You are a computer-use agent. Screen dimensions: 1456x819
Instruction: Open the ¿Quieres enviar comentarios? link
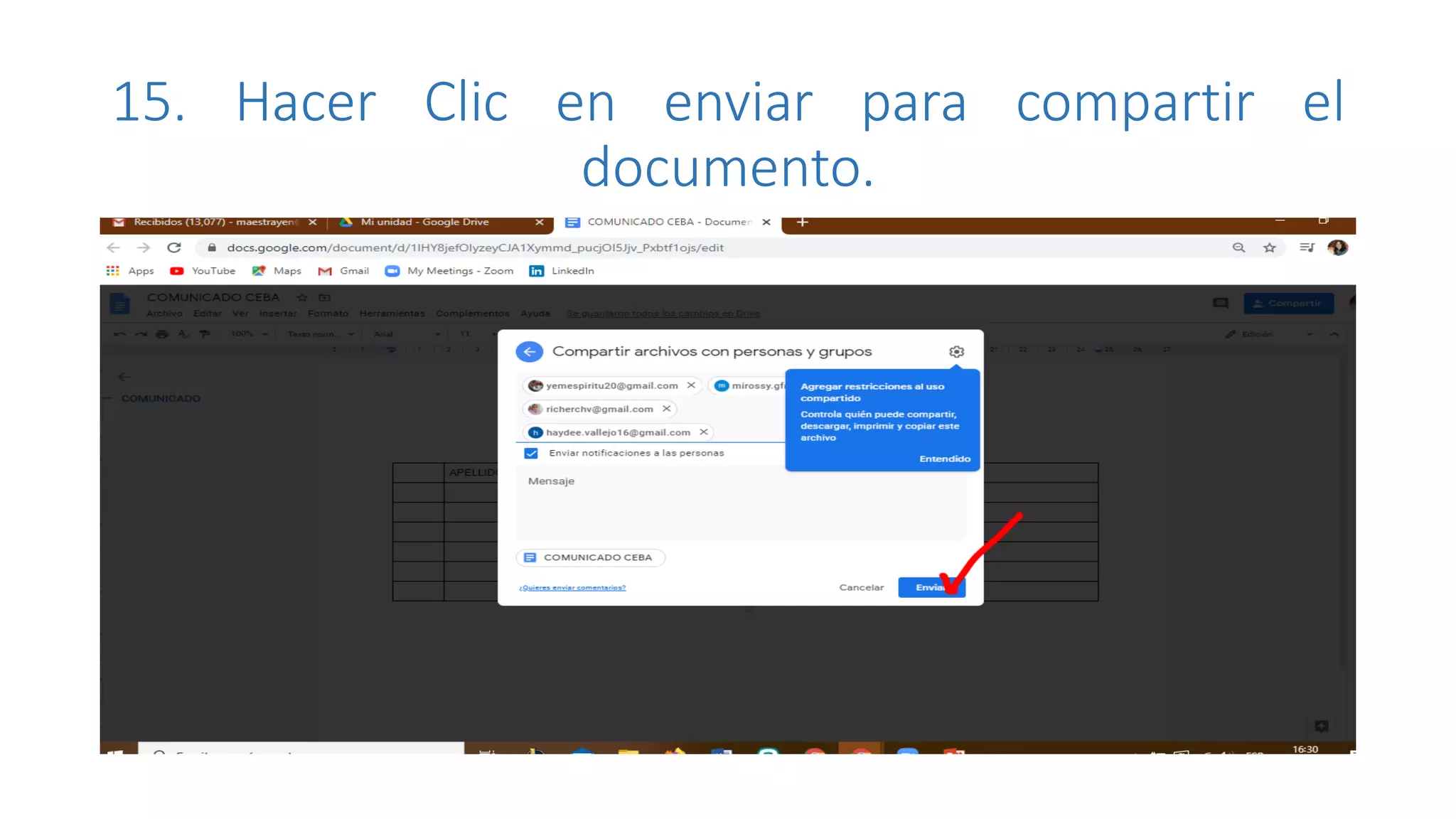coord(572,587)
